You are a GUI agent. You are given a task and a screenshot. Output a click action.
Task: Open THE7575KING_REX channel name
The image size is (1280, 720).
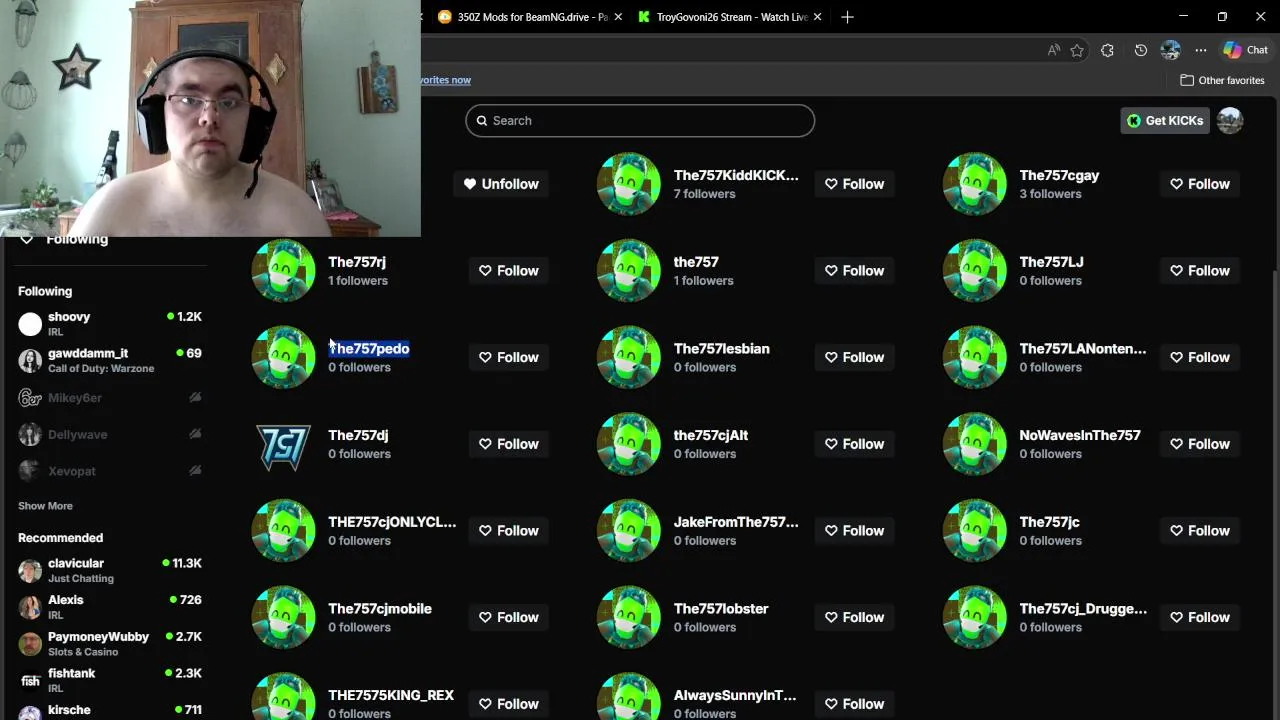[x=391, y=695]
